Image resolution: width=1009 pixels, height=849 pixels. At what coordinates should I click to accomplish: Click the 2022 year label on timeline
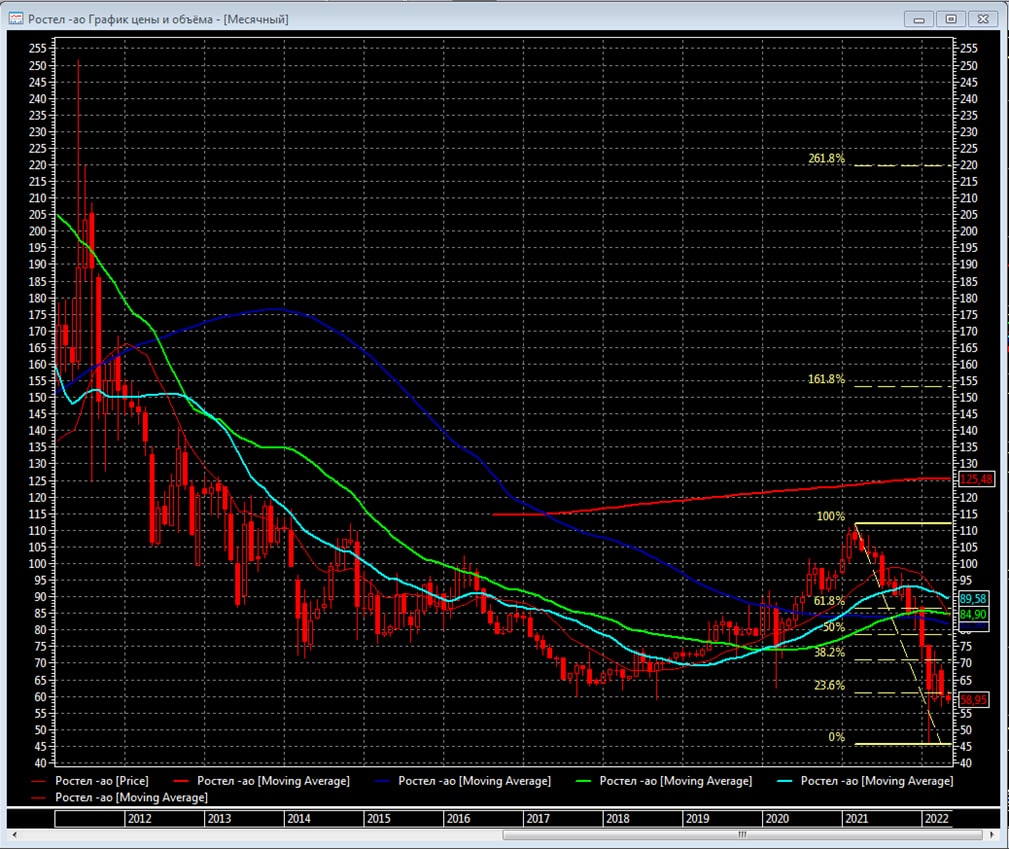pos(936,819)
